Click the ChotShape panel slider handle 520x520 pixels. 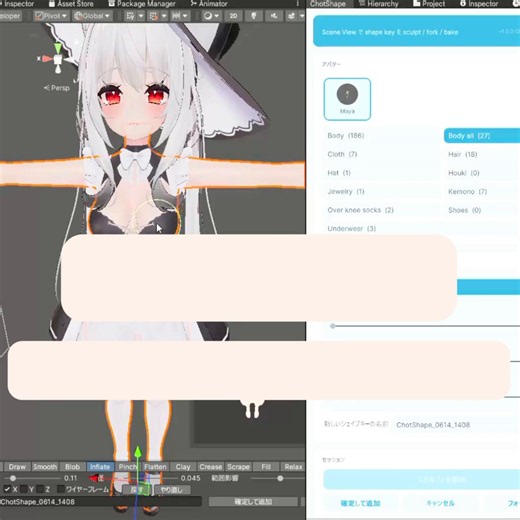[x=332, y=326]
